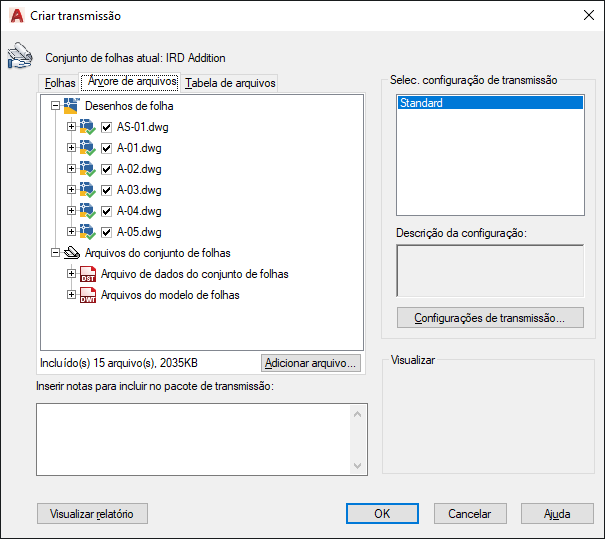Click the AS-01.dwg drawing file icon
This screenshot has height=539, width=605.
pos(87,127)
